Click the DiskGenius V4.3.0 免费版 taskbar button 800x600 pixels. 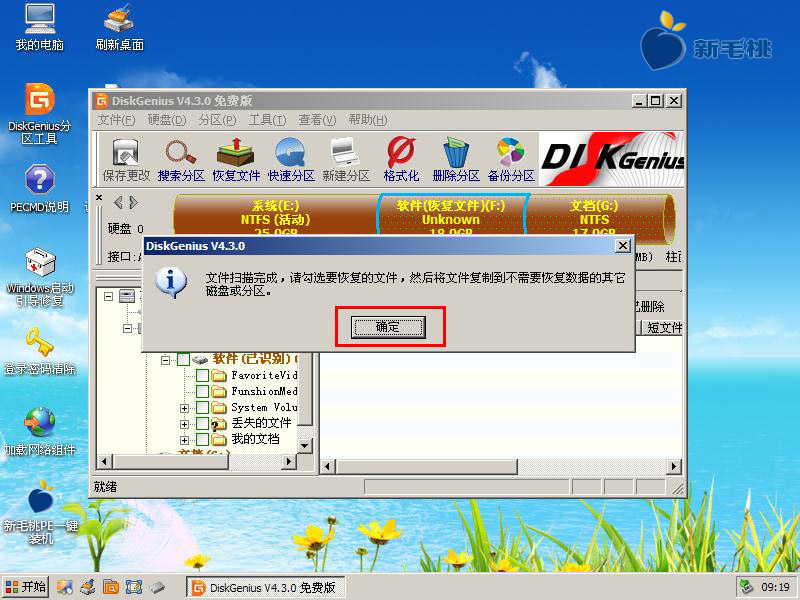point(265,588)
